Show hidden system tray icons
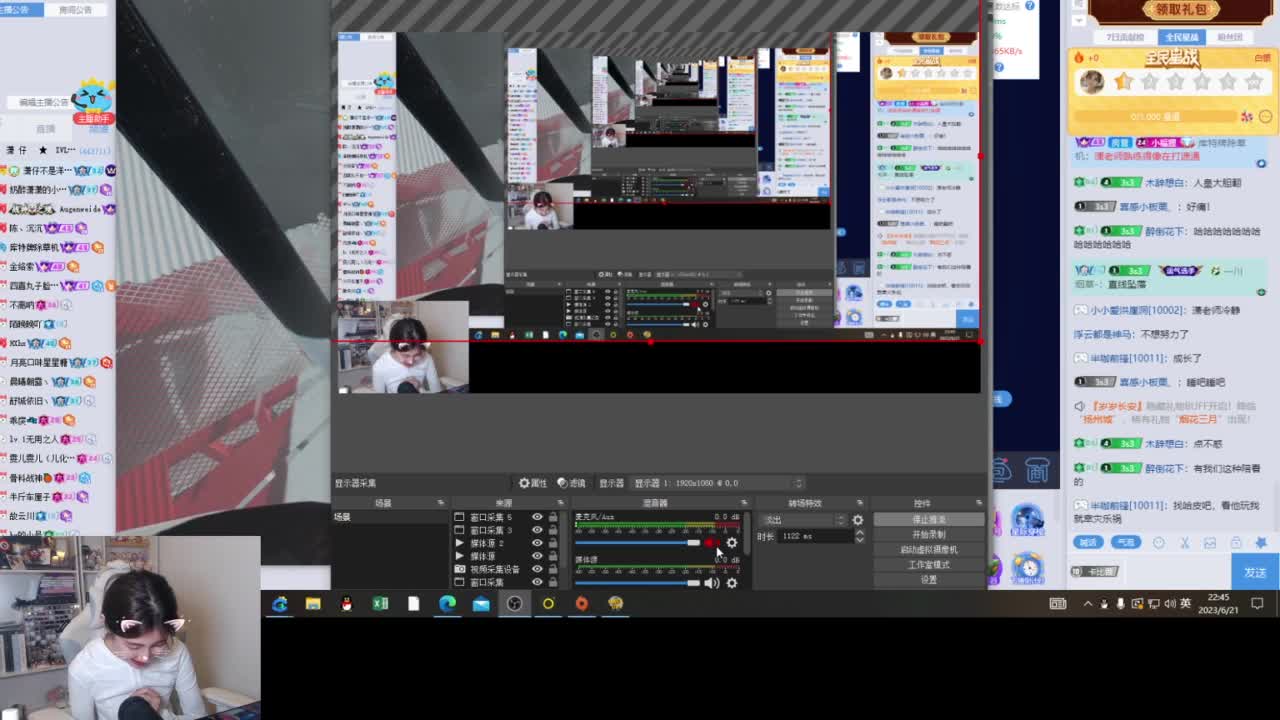The height and width of the screenshot is (720, 1280). click(1088, 604)
